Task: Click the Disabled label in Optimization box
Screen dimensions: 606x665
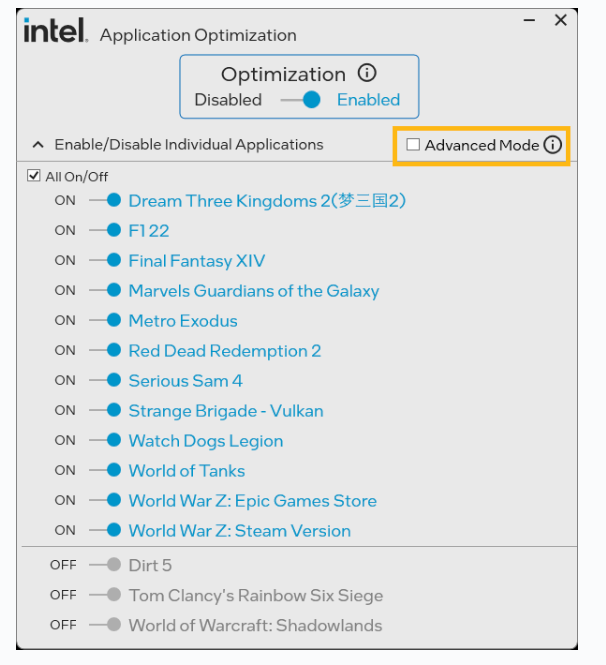Action: [228, 100]
